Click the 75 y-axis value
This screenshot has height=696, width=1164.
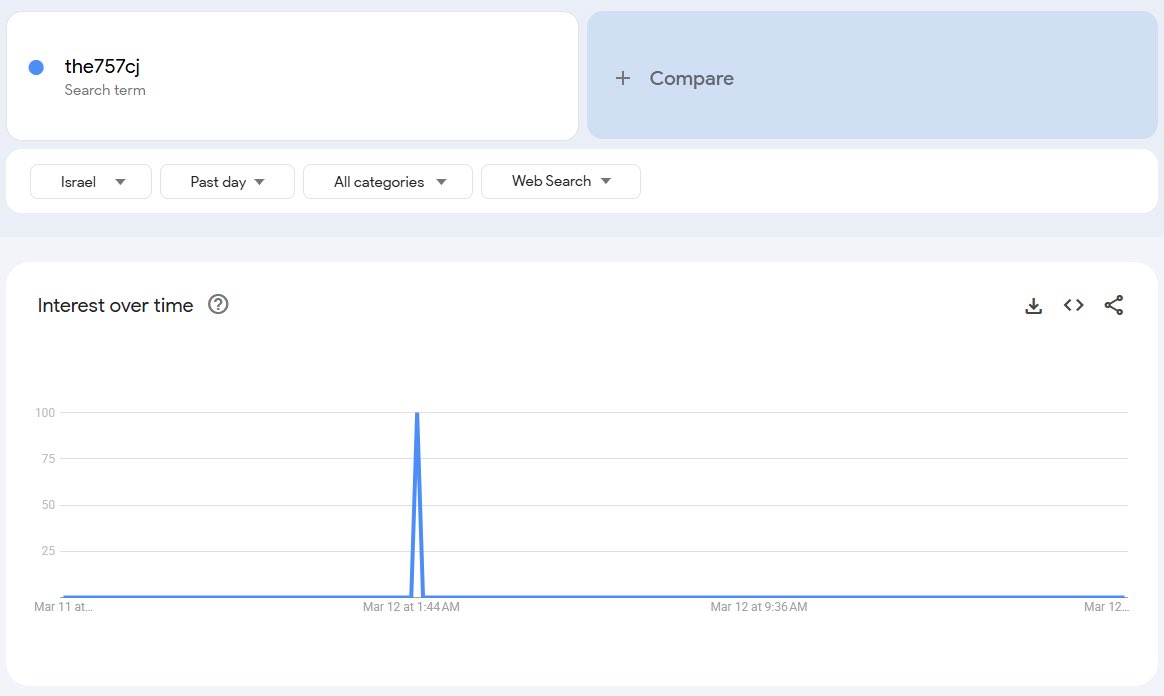48,459
